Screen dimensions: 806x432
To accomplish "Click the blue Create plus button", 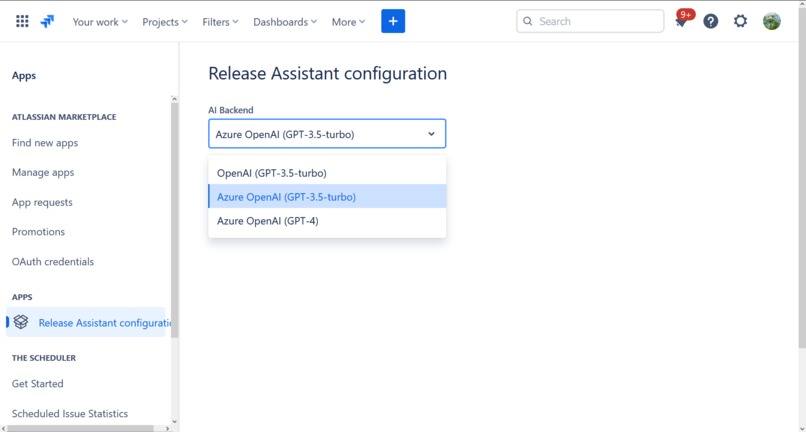I will click(x=393, y=21).
